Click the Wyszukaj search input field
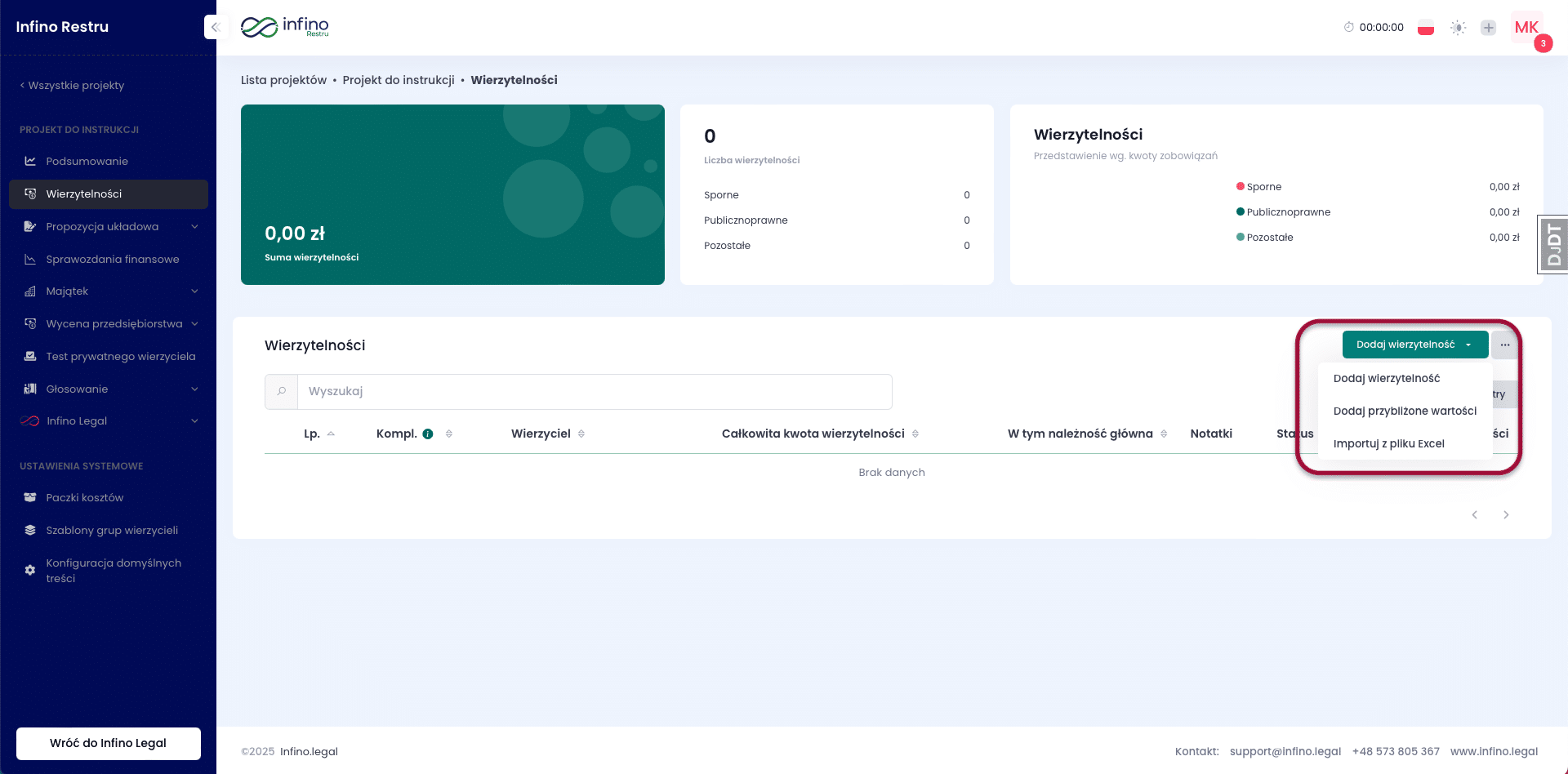This screenshot has width=1568, height=774. click(x=594, y=392)
